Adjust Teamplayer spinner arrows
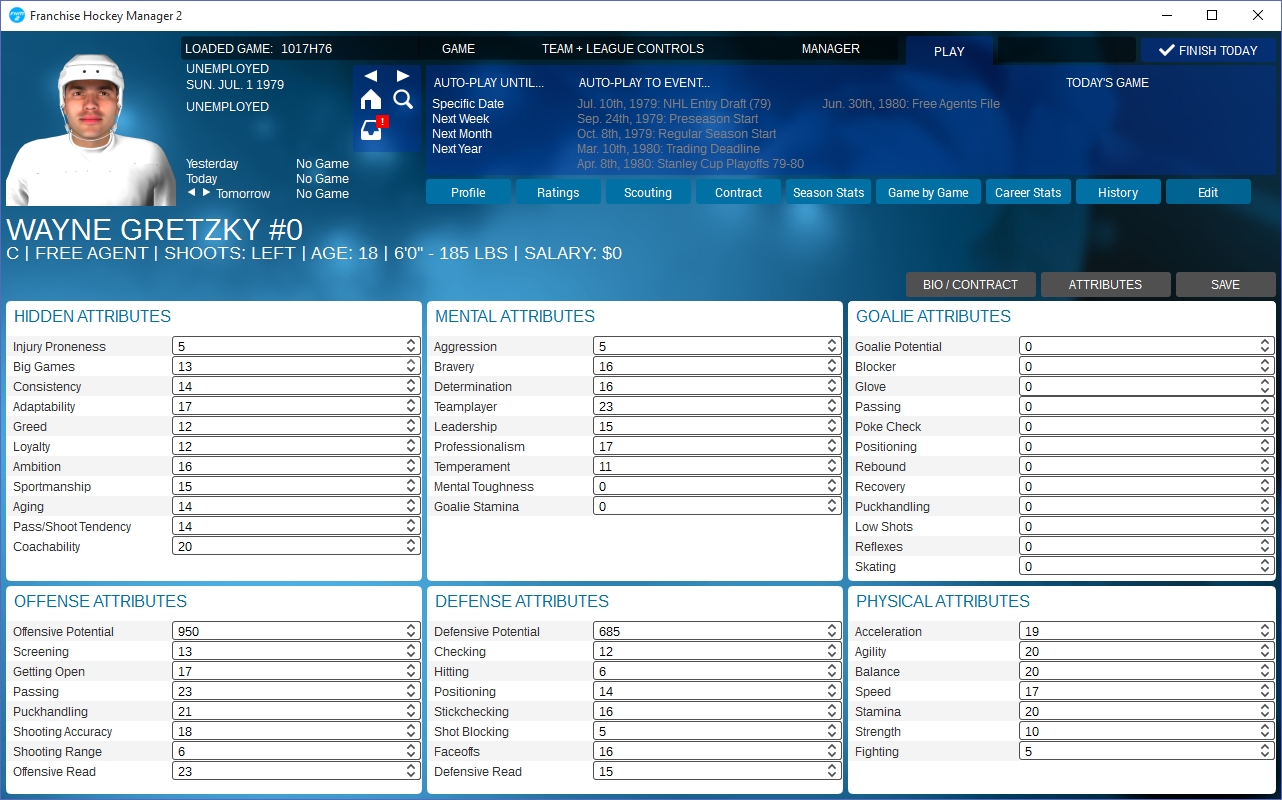This screenshot has height=800, width=1282. (x=832, y=406)
